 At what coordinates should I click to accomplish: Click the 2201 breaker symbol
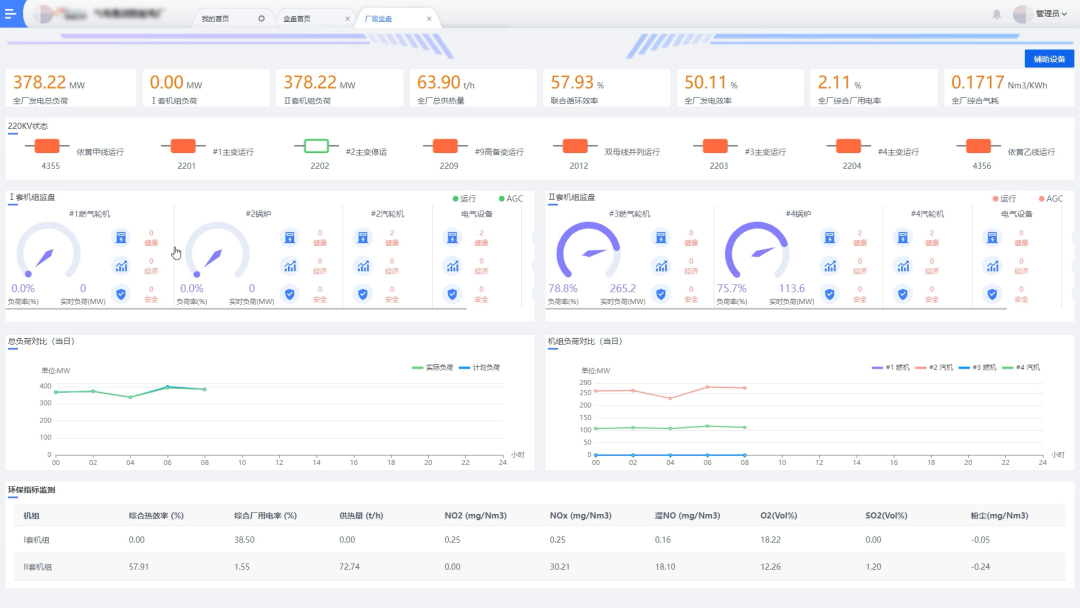pos(183,146)
